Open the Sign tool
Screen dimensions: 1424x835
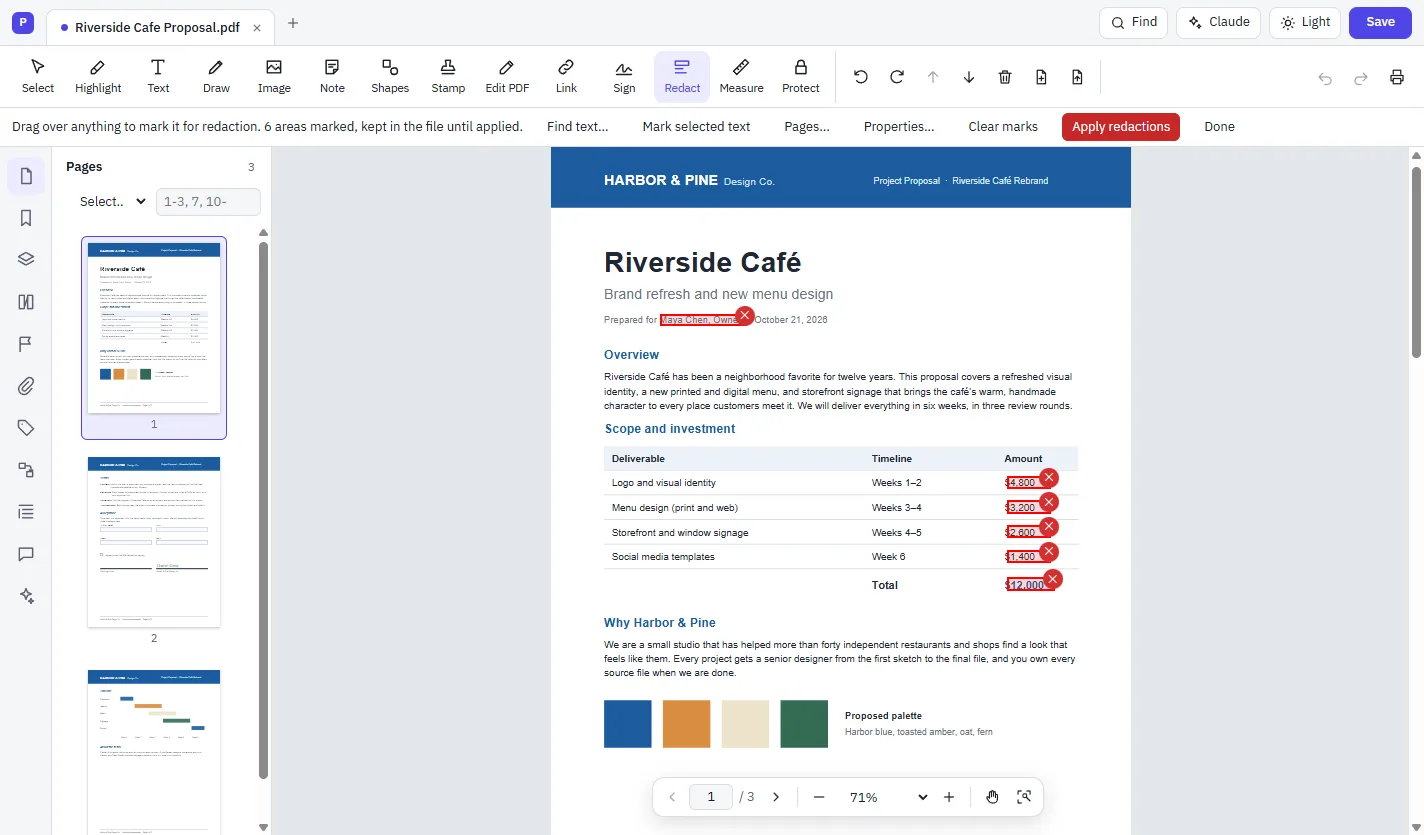coord(624,77)
